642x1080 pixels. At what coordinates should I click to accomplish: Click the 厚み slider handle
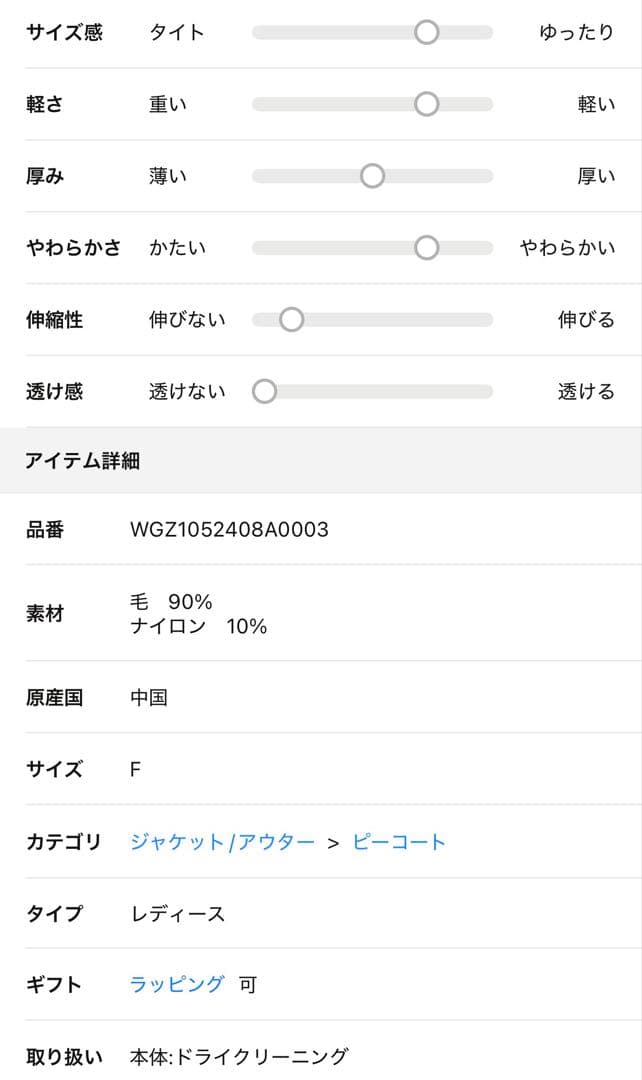pos(373,175)
